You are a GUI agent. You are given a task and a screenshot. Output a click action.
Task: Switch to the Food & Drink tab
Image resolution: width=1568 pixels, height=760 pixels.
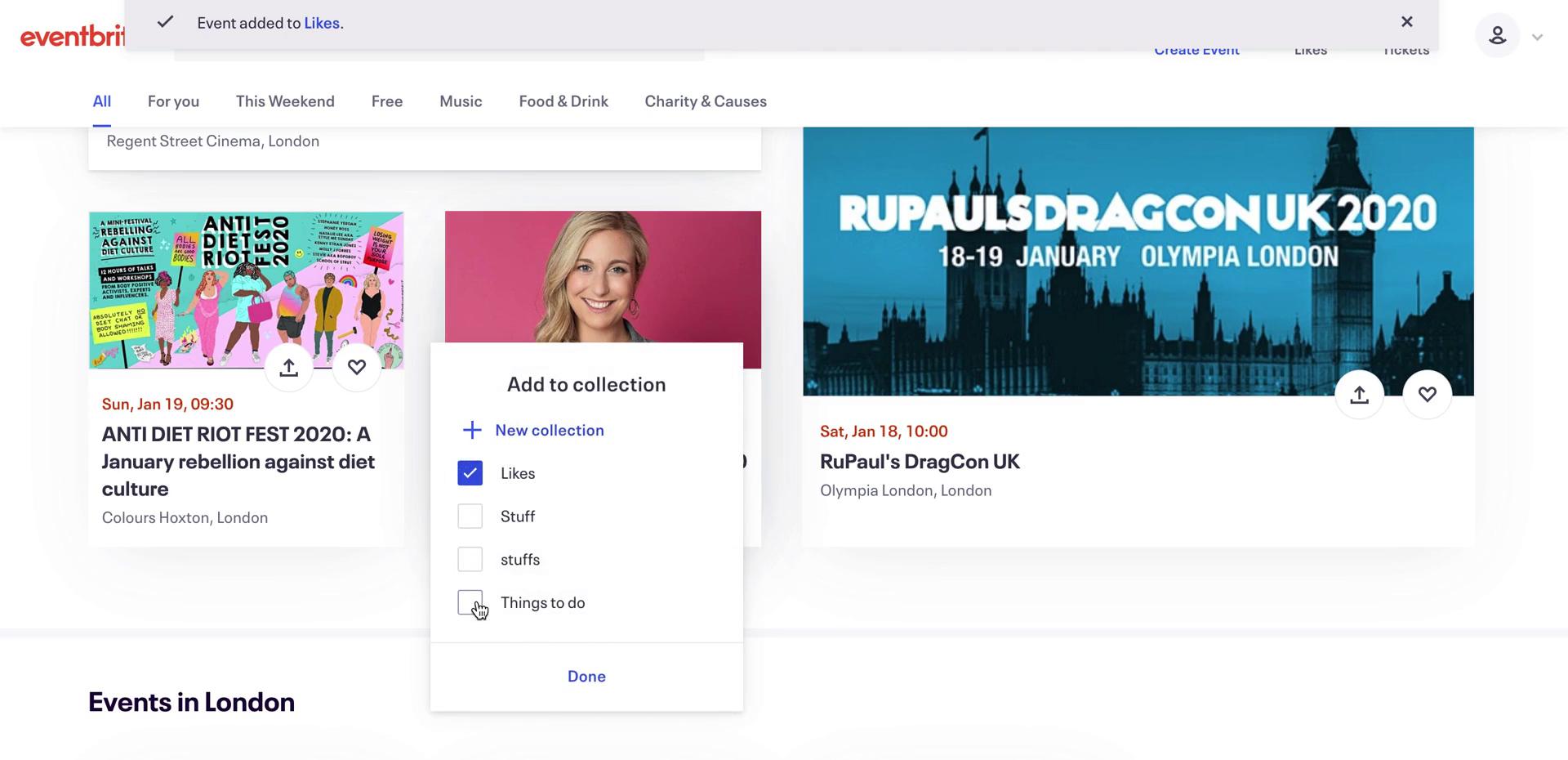(x=563, y=101)
